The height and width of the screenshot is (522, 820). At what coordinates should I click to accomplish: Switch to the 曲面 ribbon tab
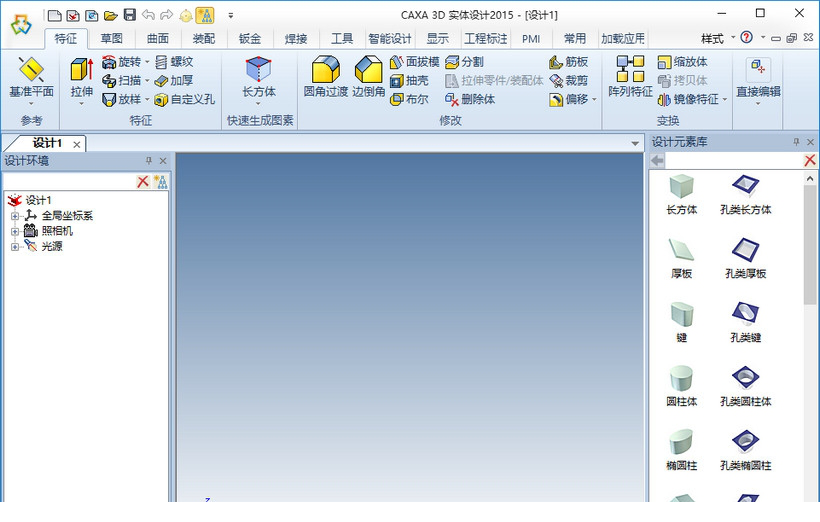click(x=157, y=38)
